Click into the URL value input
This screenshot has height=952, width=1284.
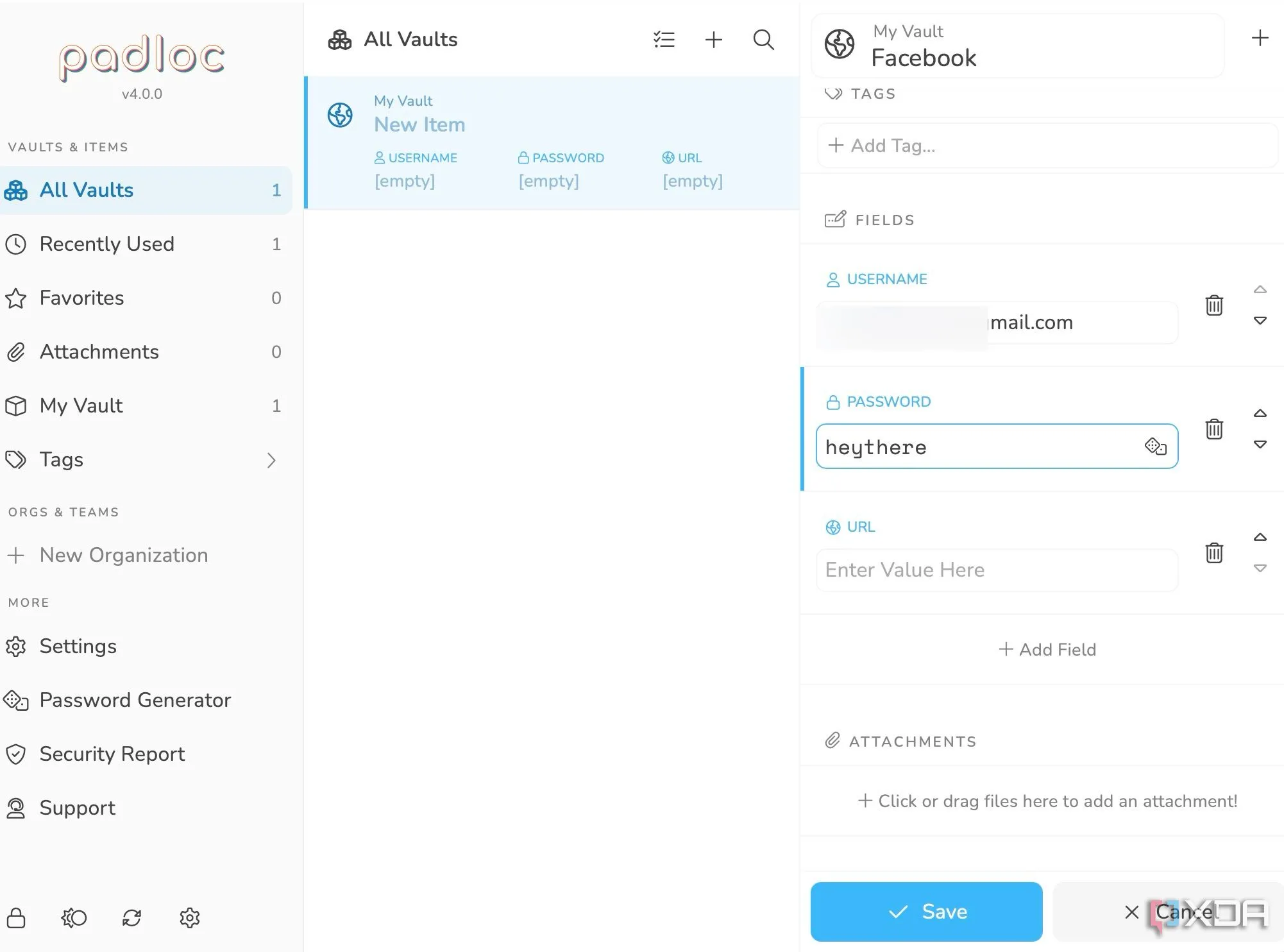[x=996, y=570]
